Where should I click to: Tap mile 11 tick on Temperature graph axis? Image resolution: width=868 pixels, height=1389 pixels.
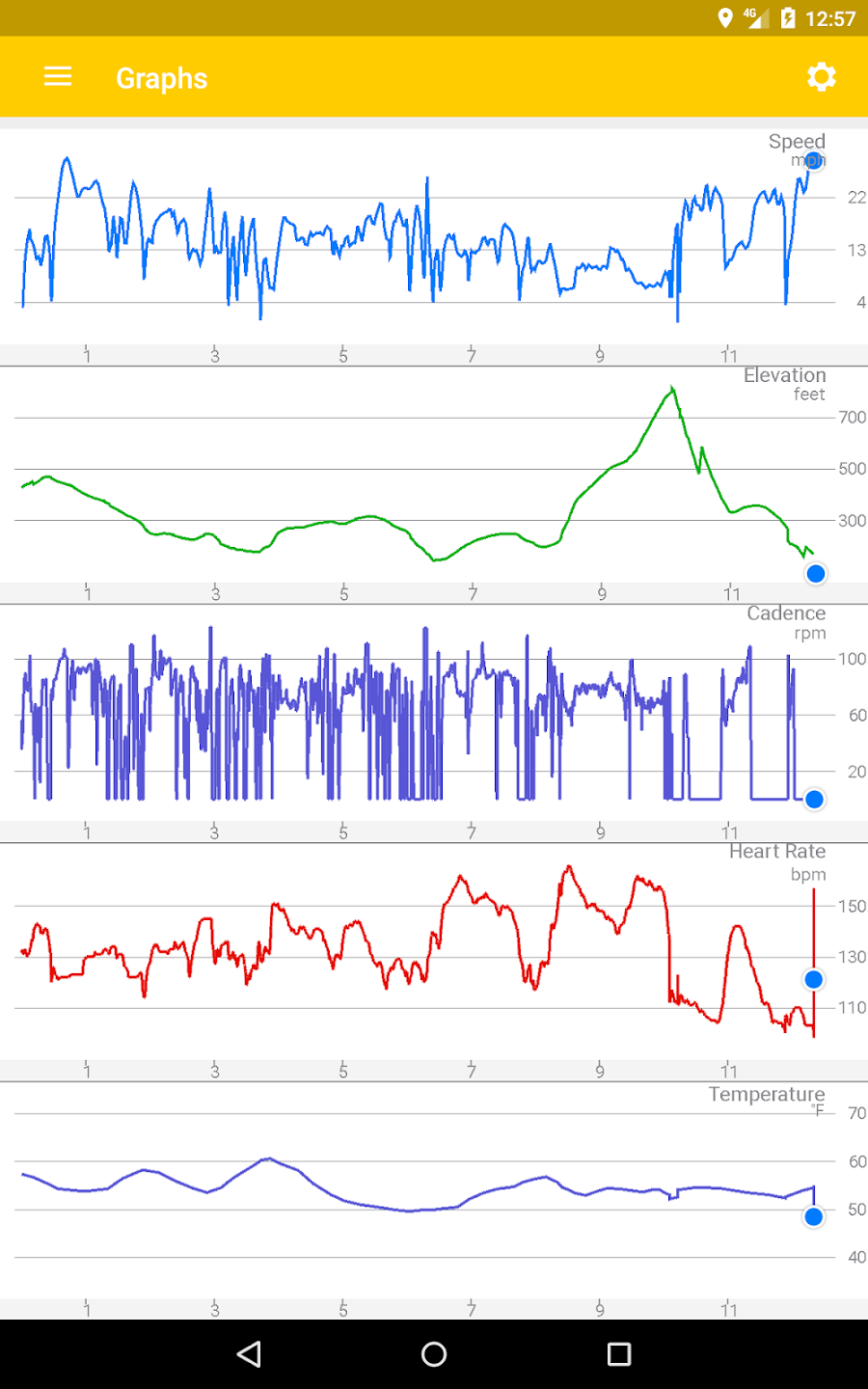(x=728, y=1309)
